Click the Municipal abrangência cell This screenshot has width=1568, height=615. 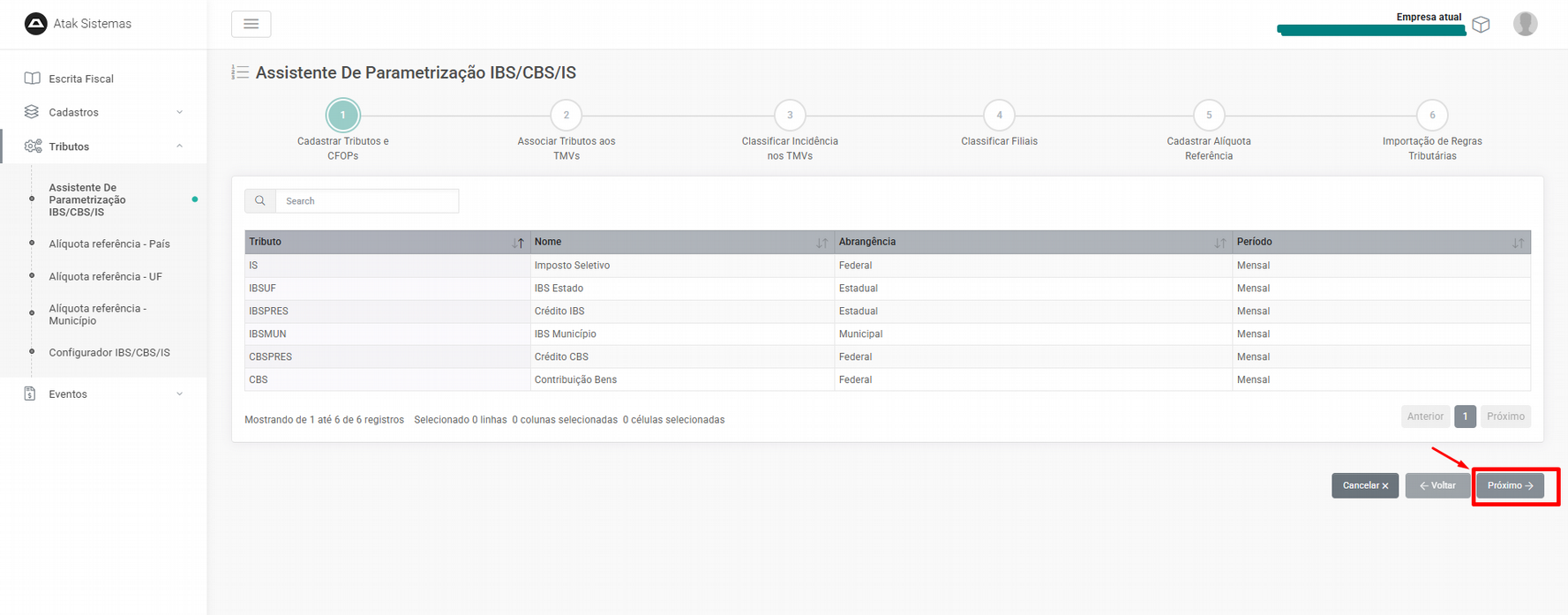coord(1033,334)
